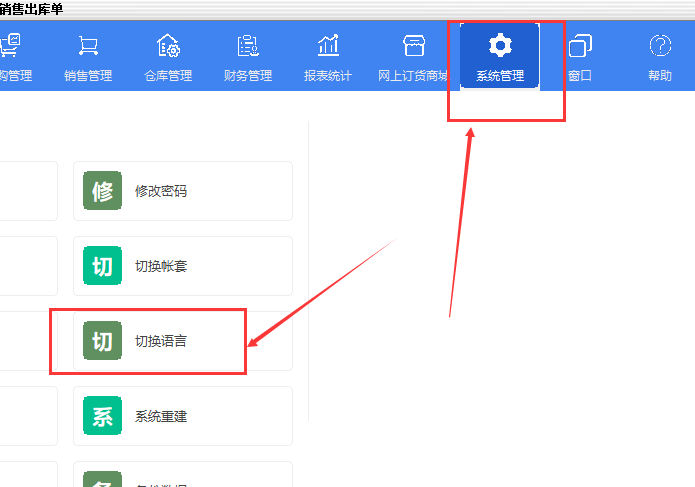The image size is (695, 487).
Task: Select the 系统管理 gear icon
Action: point(500,45)
